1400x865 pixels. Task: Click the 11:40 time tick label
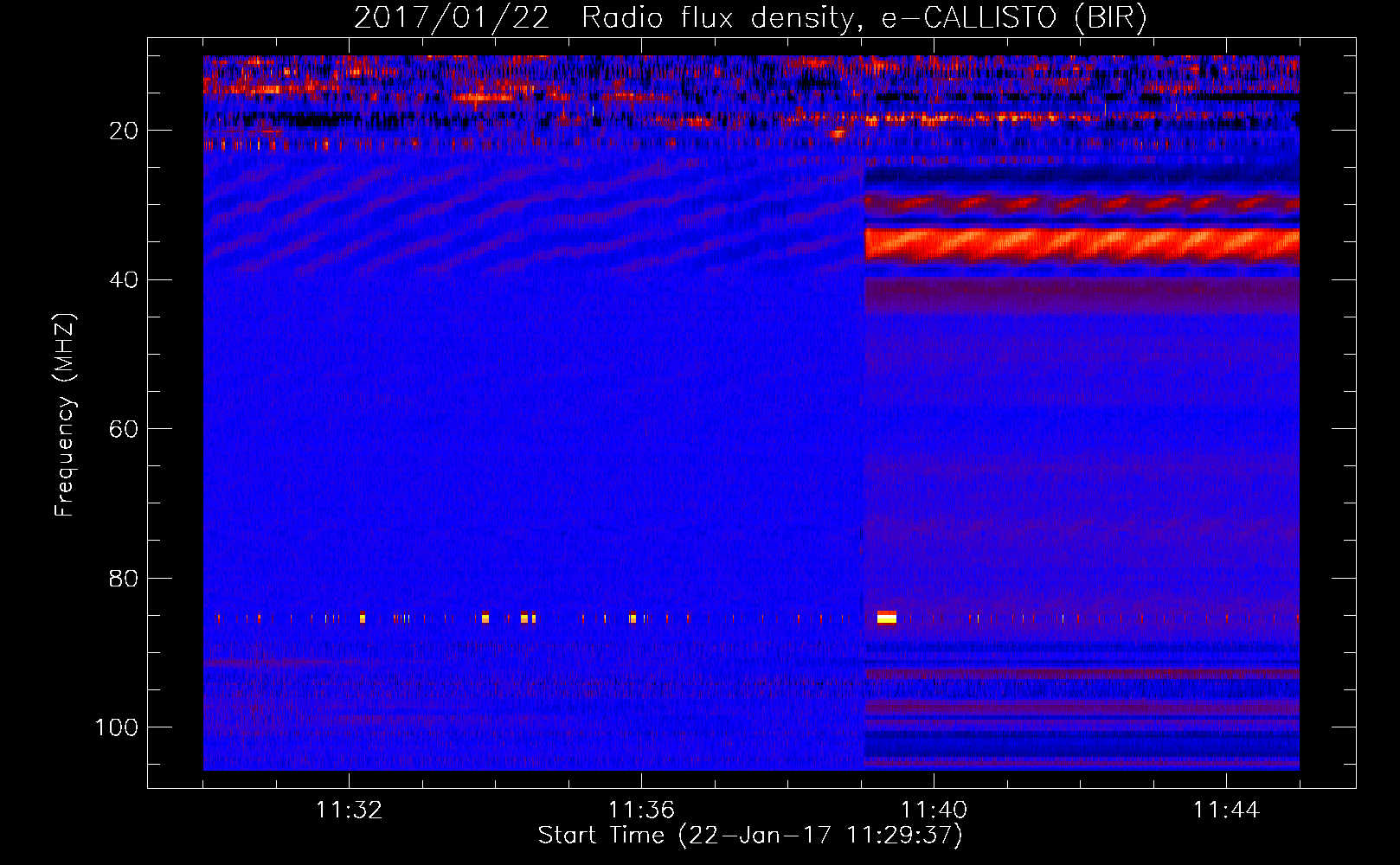pos(934,811)
